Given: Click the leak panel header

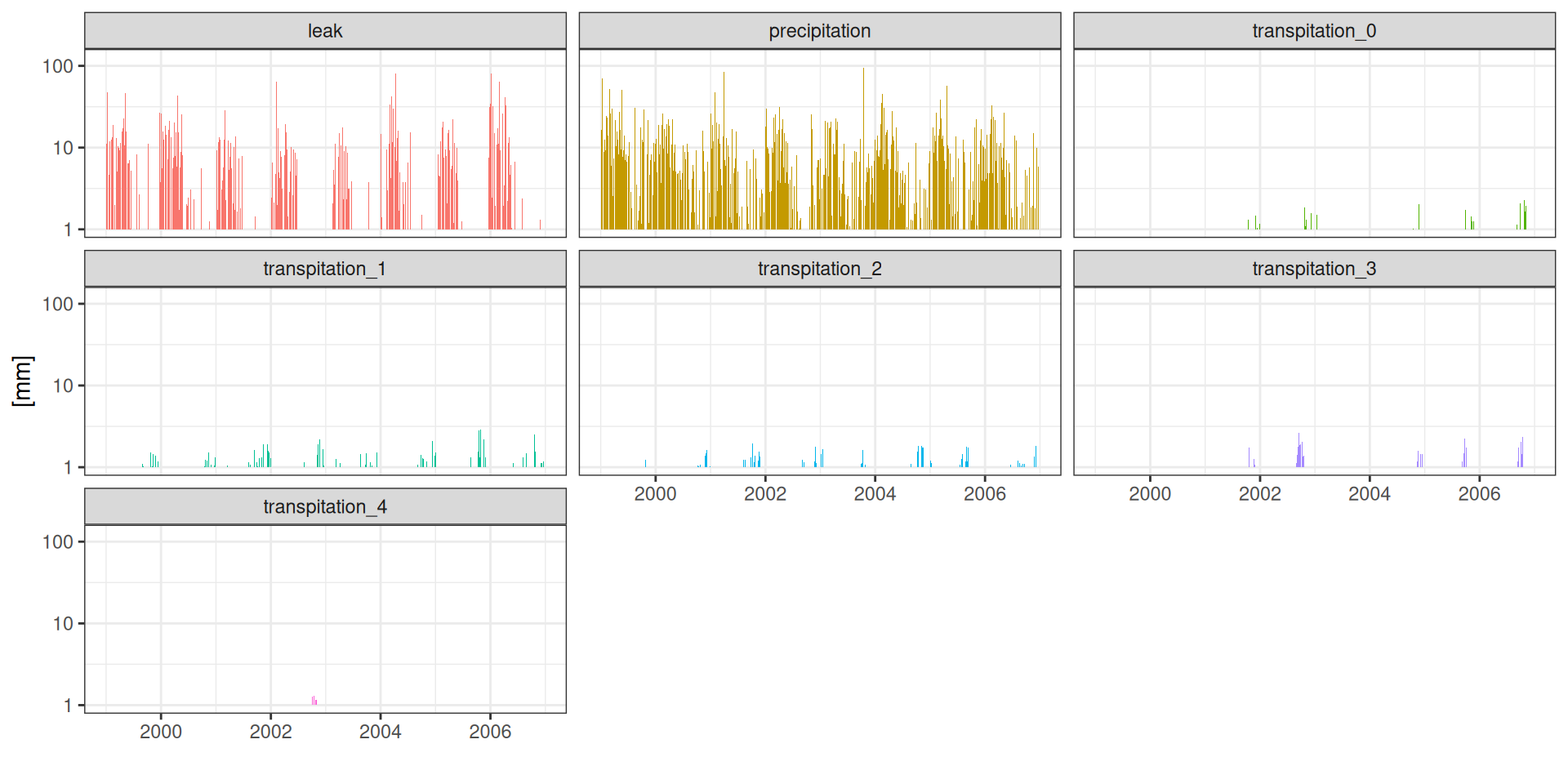Looking at the screenshot, I should 325,31.
